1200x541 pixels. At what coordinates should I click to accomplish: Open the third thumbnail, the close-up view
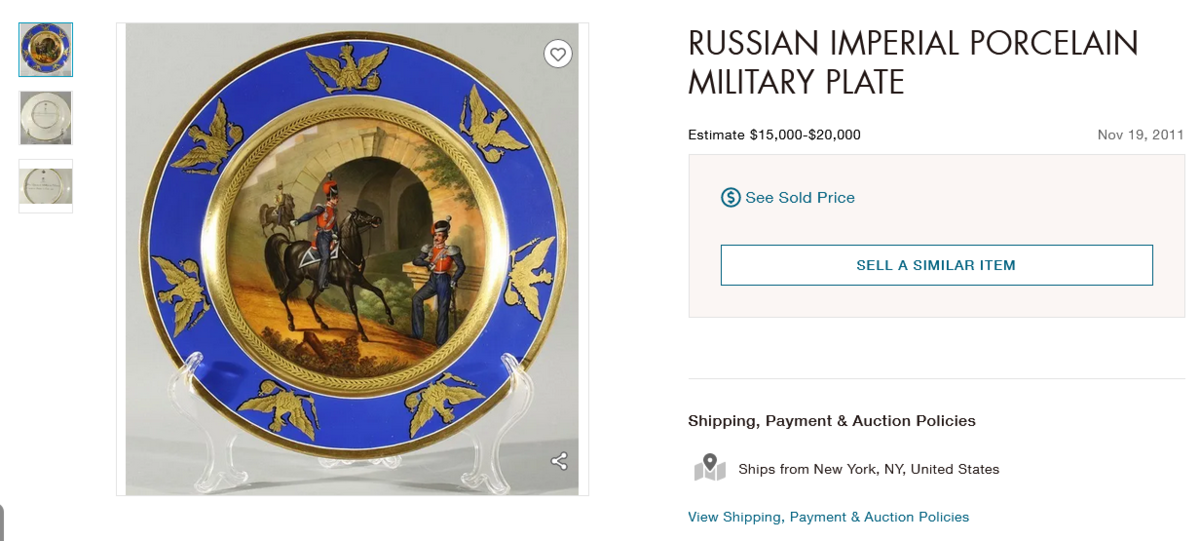[x=46, y=186]
